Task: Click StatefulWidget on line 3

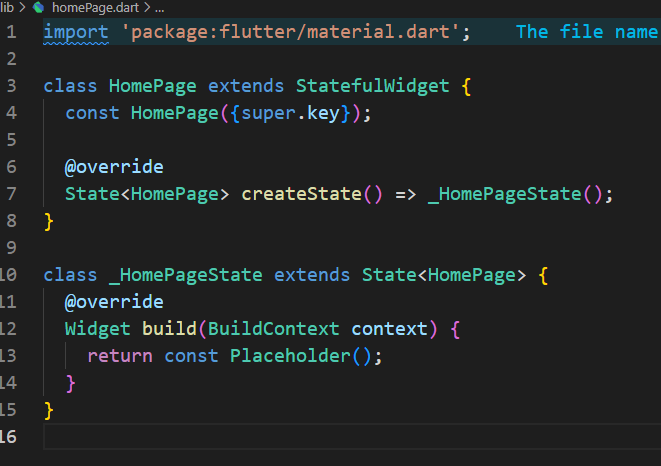Action: [372, 86]
